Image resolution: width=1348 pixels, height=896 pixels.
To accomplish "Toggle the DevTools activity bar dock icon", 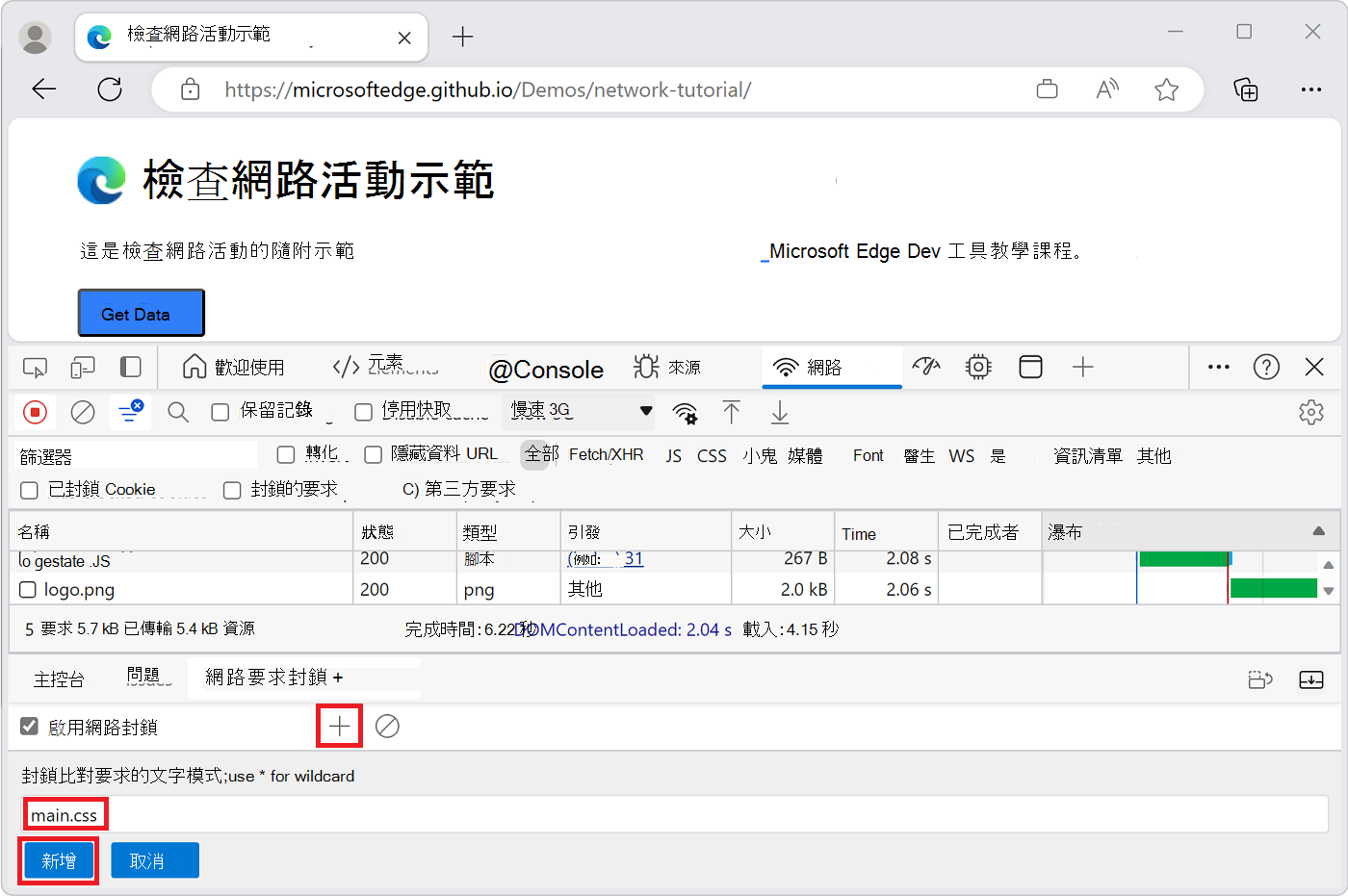I will [131, 367].
